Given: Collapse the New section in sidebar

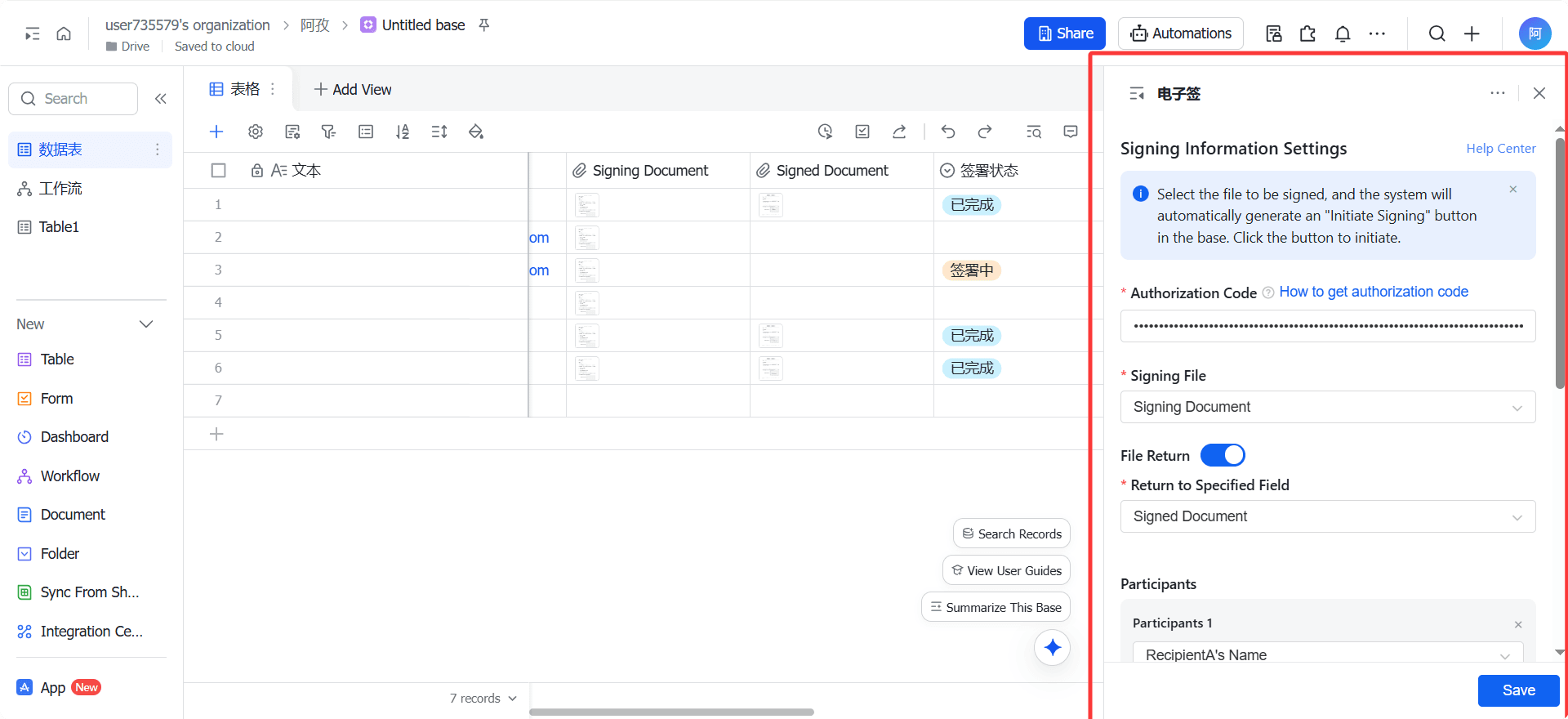Looking at the screenshot, I should point(146,324).
